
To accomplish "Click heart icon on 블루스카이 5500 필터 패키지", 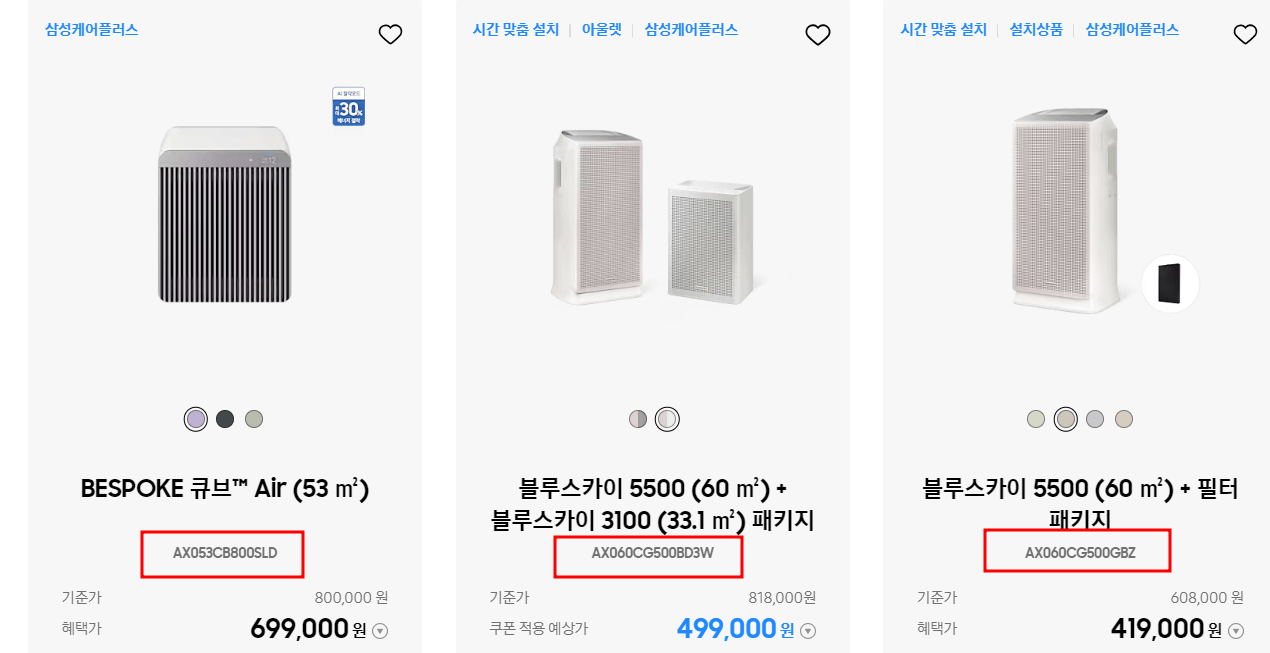I will (1245, 33).
